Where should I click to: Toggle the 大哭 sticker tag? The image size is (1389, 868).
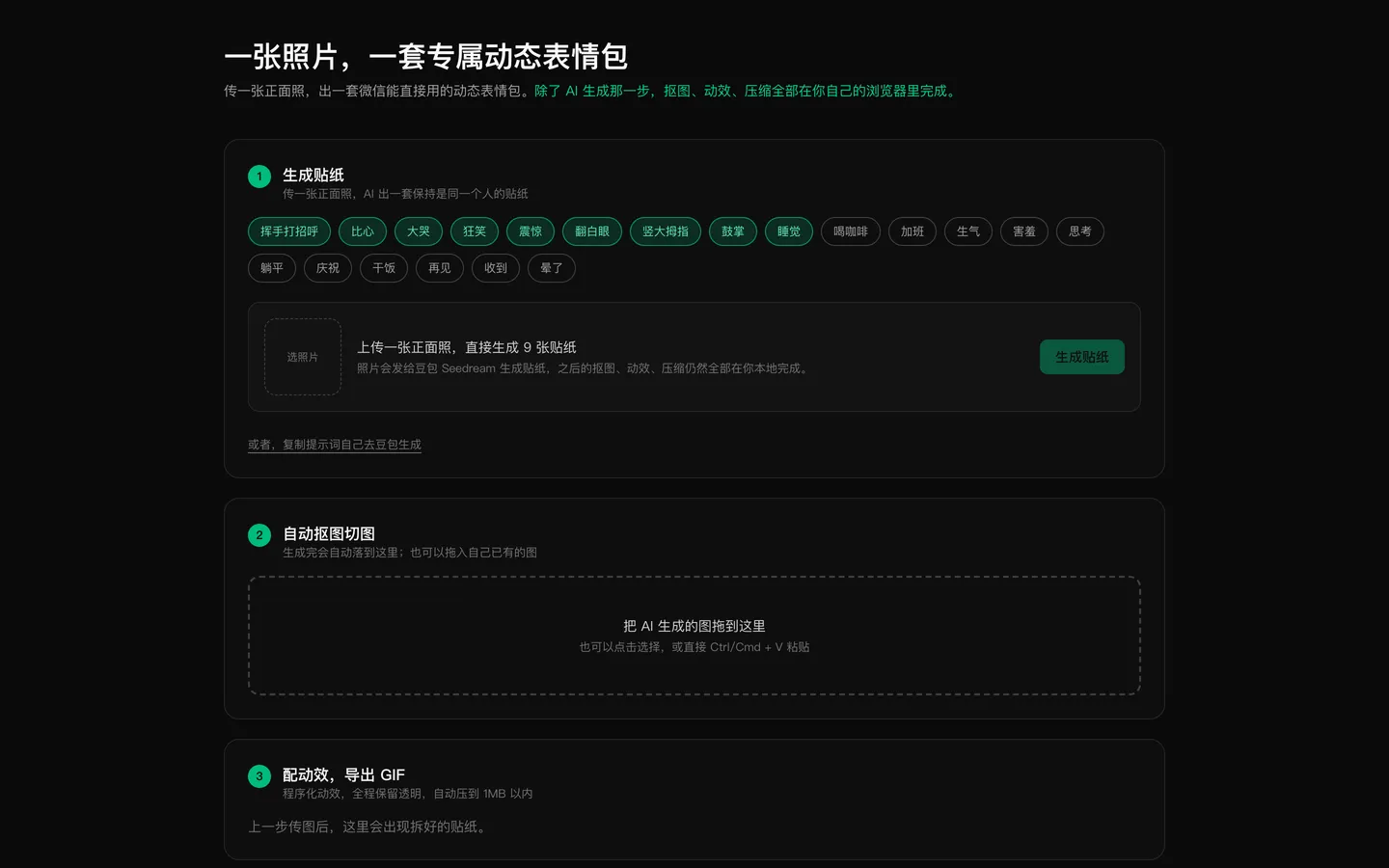pos(419,231)
